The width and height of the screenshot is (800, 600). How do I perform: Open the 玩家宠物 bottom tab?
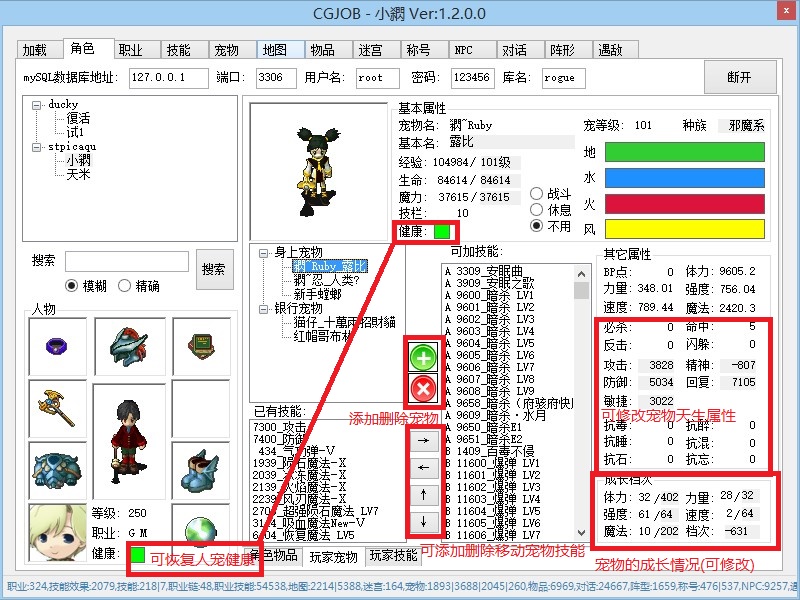[331, 555]
